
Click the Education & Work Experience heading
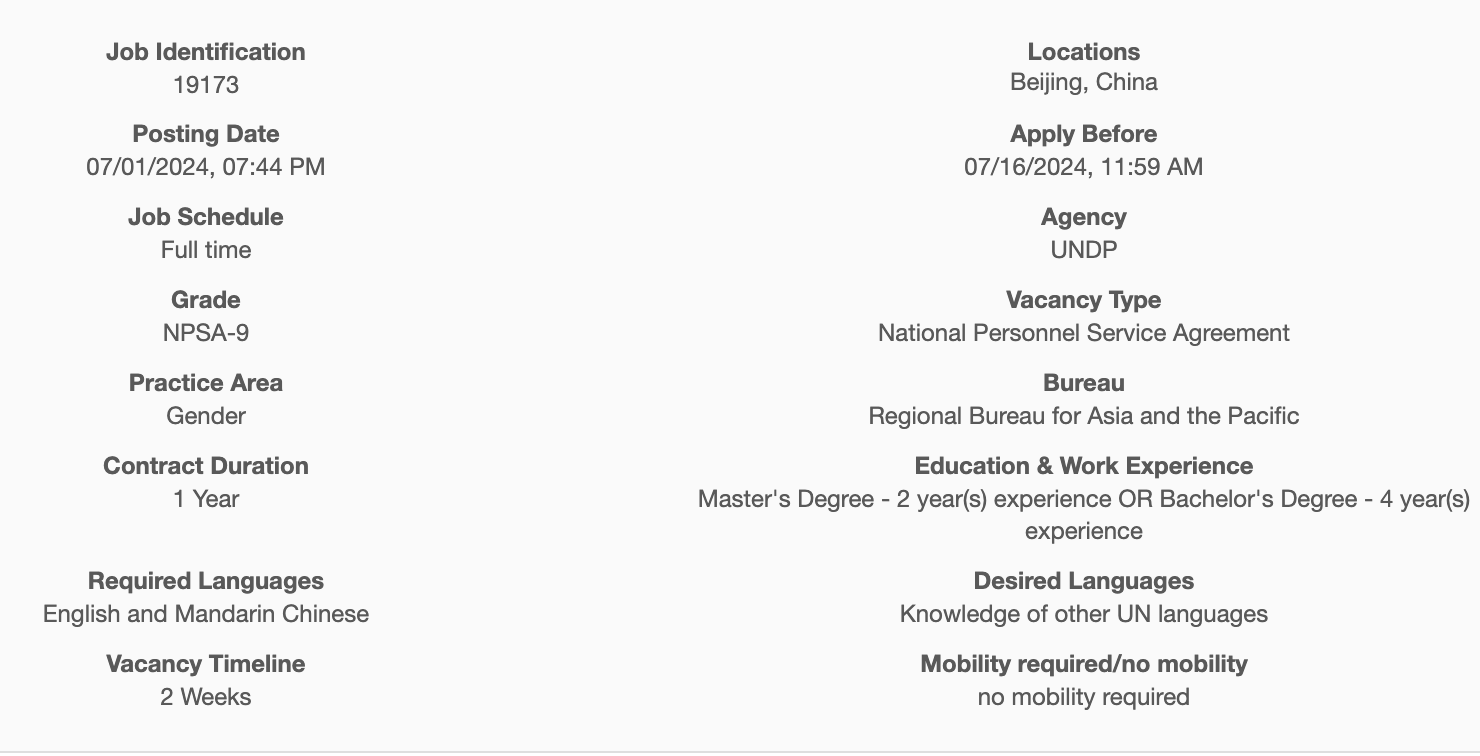click(x=1084, y=466)
